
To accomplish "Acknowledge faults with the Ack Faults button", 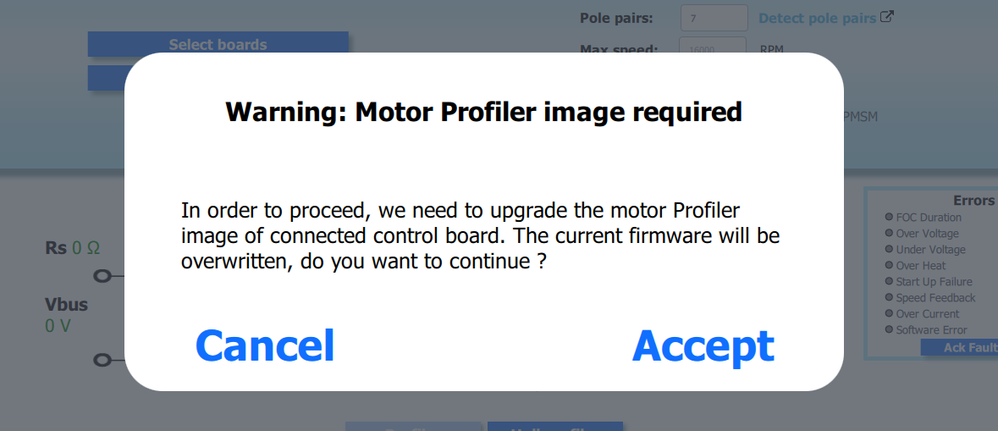I will pos(959,348).
